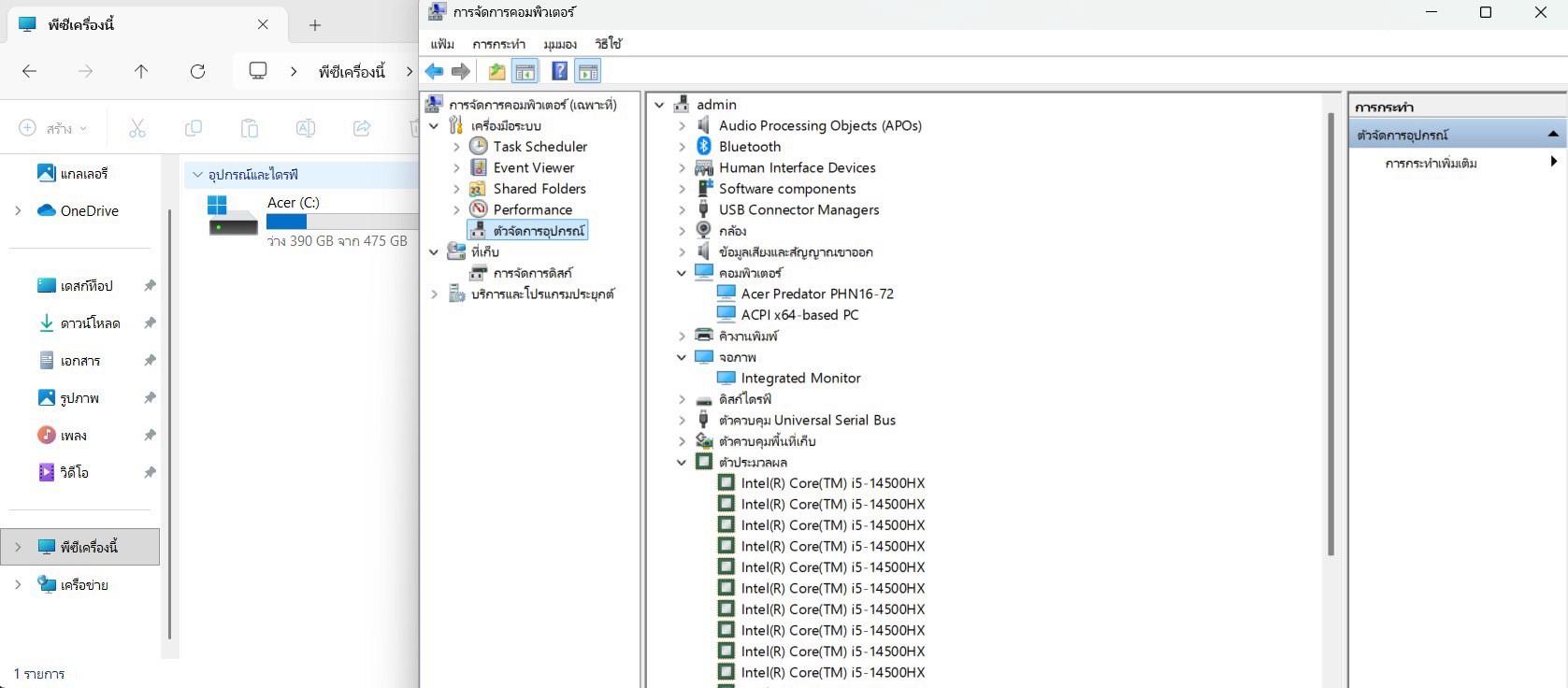Open the แฟ้ม menu
The image size is (1568, 688).
pos(442,44)
